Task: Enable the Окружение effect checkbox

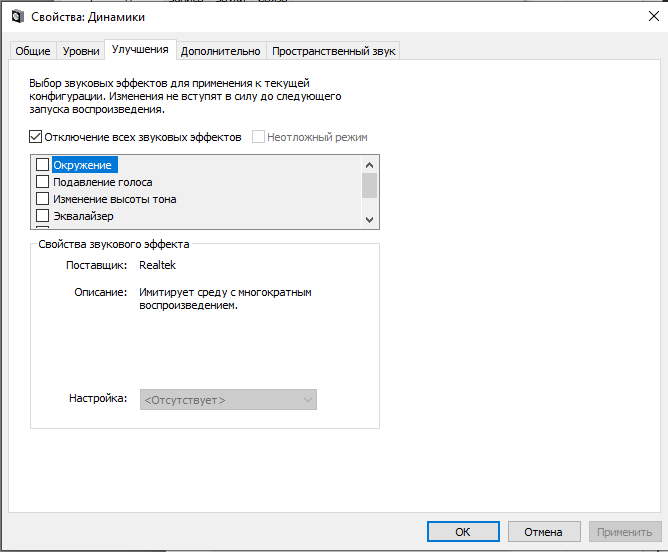Action: coord(42,164)
